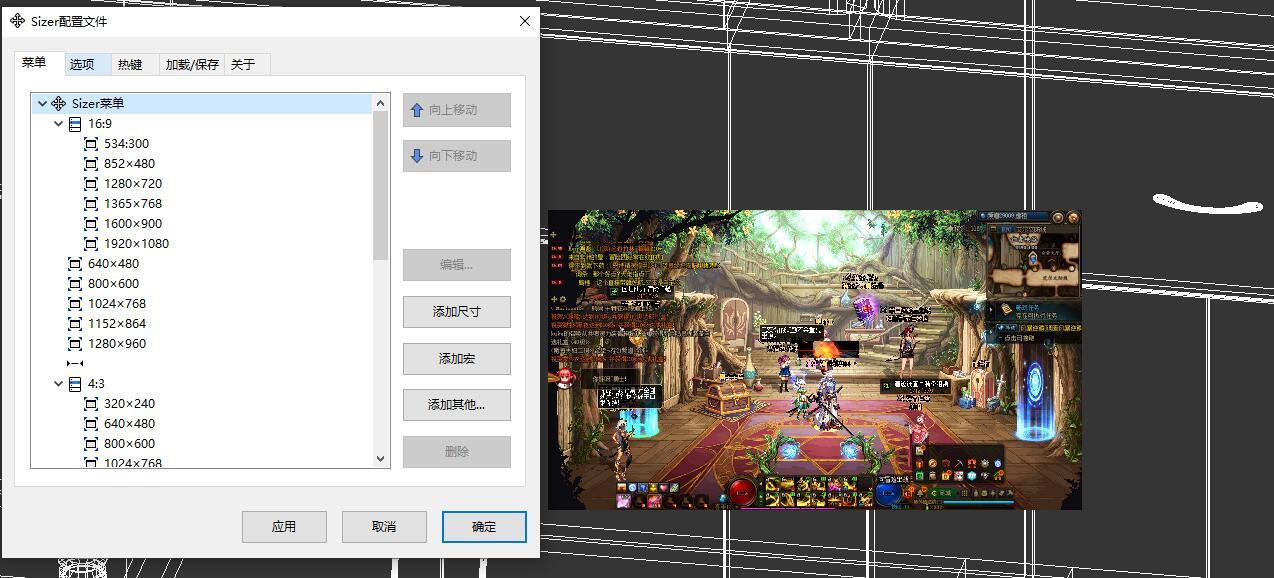This screenshot has width=1274, height=578.
Task: Select the 1600×900 size entry
Action: 133,224
